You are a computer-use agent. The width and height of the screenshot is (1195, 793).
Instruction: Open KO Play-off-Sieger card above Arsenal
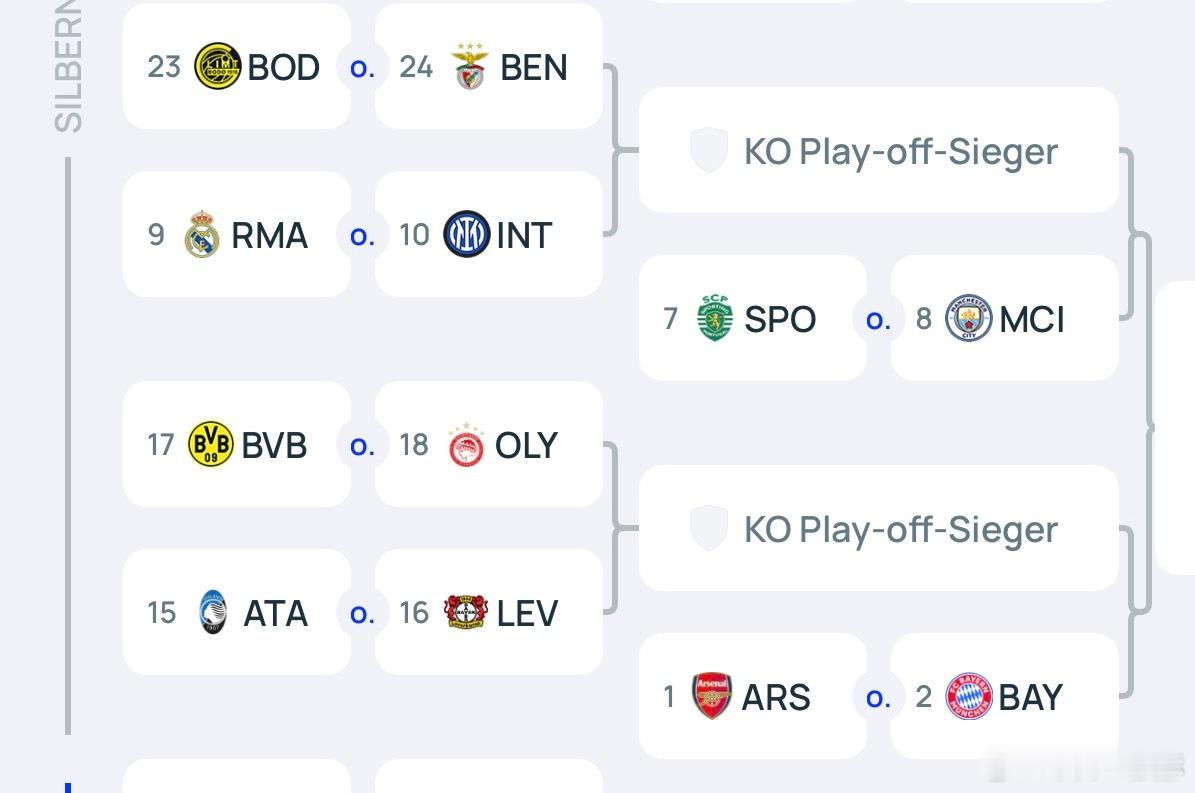(878, 529)
